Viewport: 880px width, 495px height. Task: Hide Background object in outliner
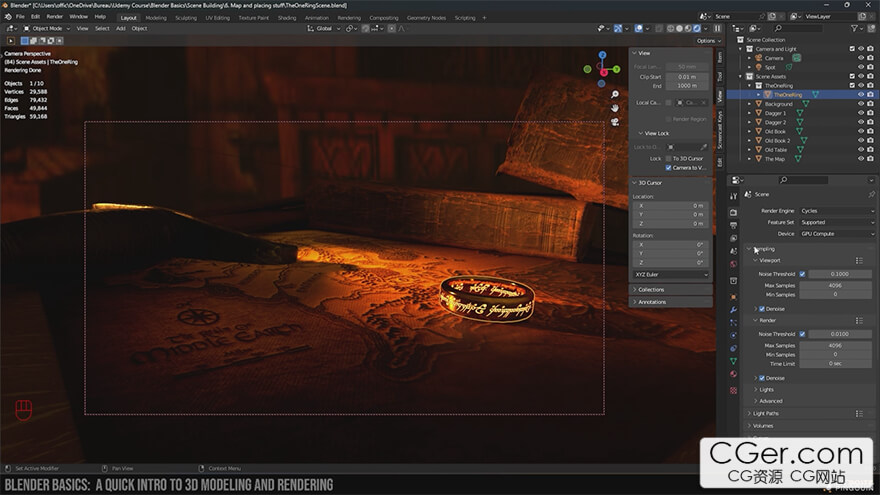(x=861, y=104)
